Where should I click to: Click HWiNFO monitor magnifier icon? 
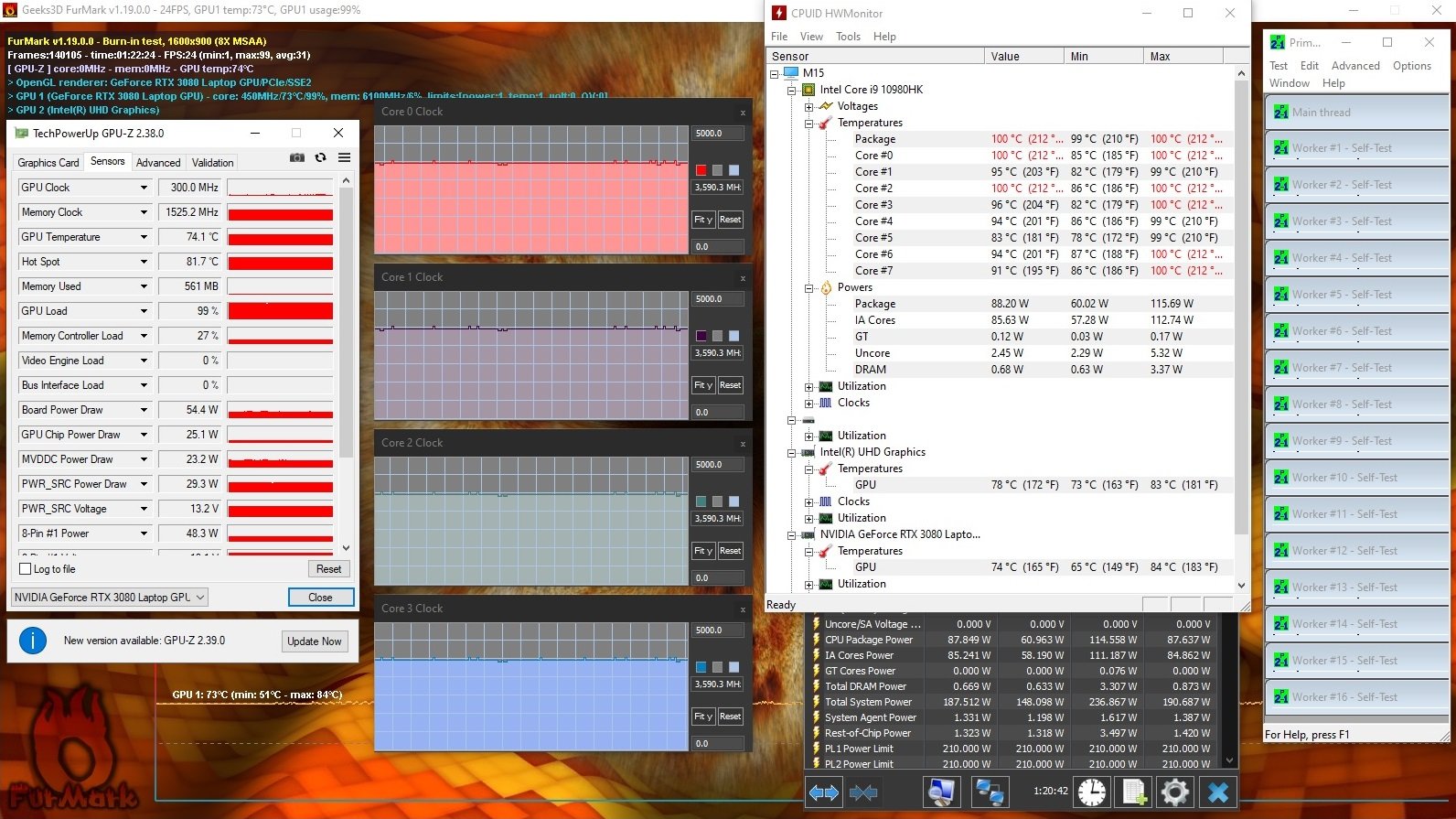point(941,792)
